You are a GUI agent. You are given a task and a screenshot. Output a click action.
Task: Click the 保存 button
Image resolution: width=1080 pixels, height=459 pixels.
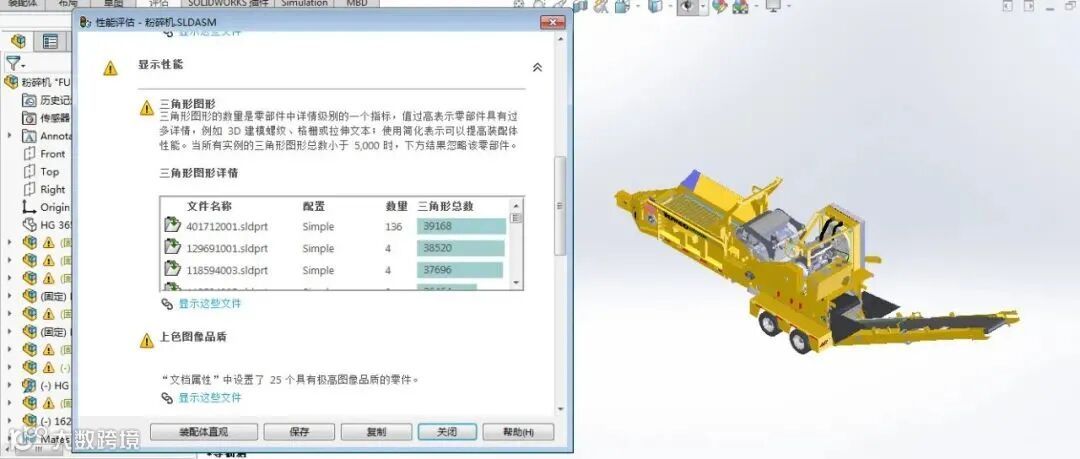pyautogui.click(x=299, y=432)
